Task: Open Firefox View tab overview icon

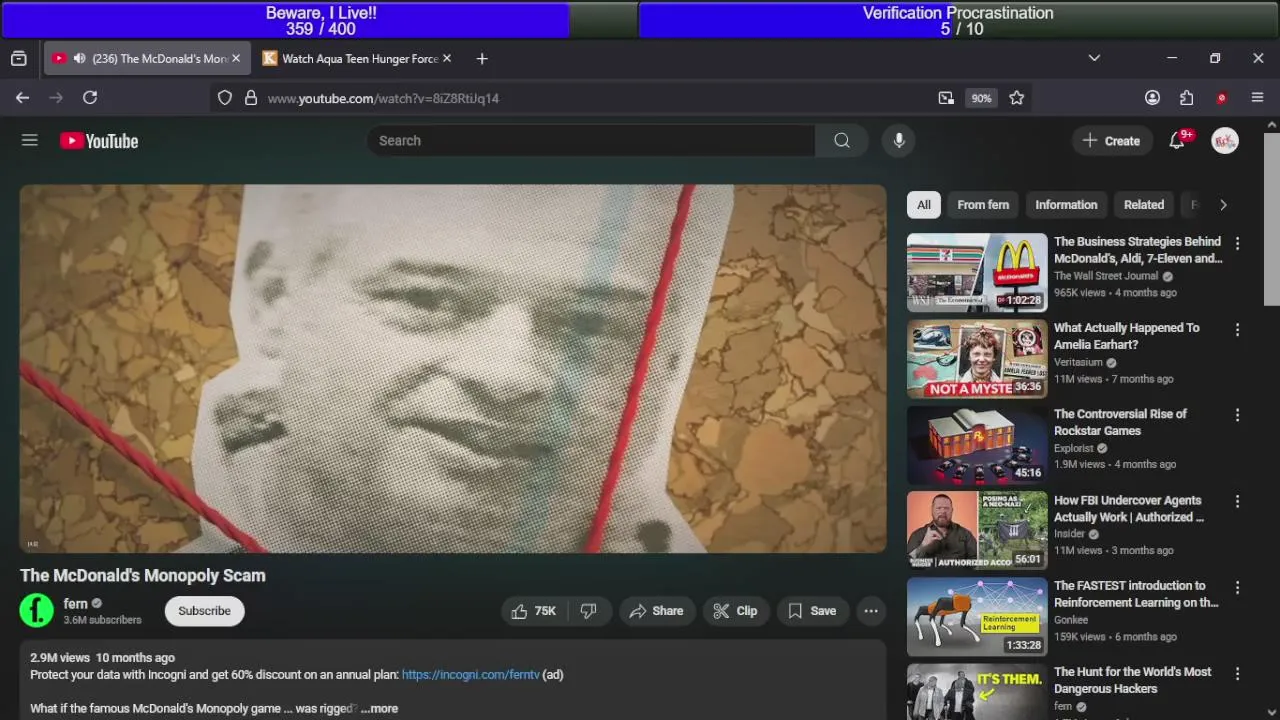Action: pyautogui.click(x=18, y=59)
